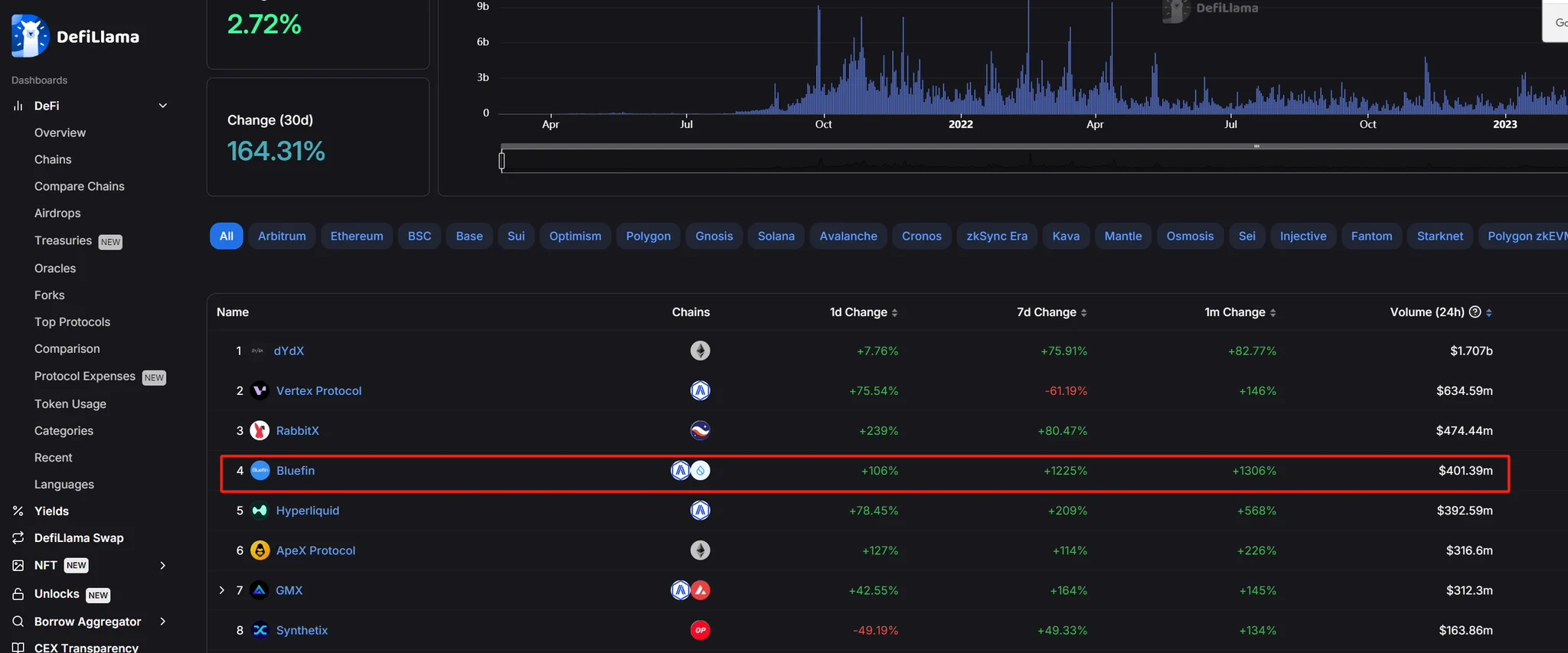The width and height of the screenshot is (1568, 653).
Task: Click the chart range slider left handle
Action: click(501, 161)
